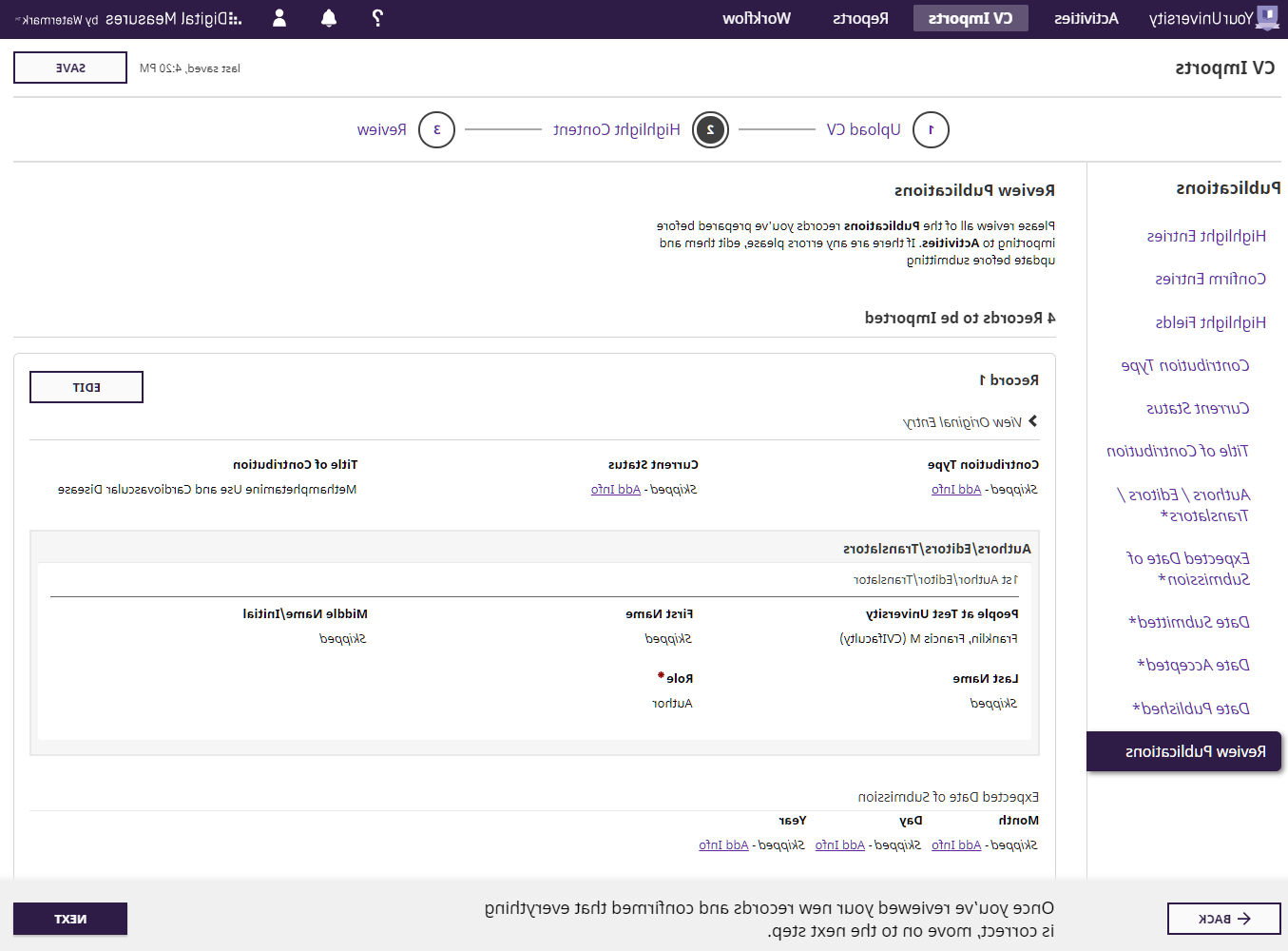Select Title of Contribution in sidebar
1288x951 pixels.
tap(1178, 451)
